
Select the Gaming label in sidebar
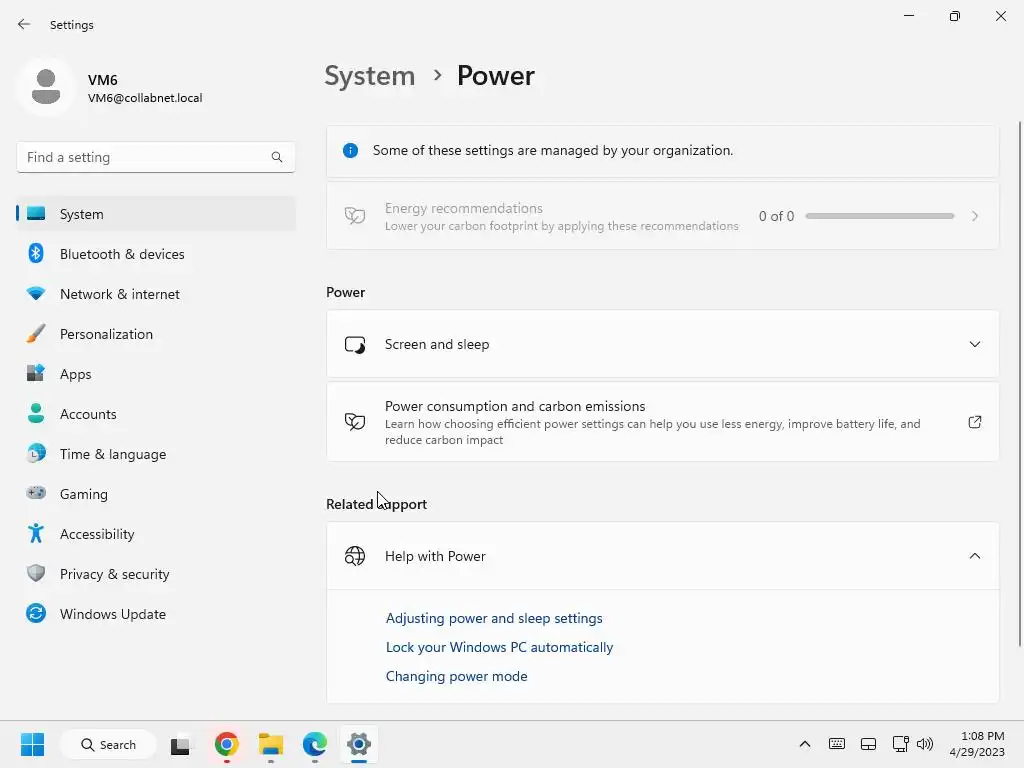[x=84, y=494]
